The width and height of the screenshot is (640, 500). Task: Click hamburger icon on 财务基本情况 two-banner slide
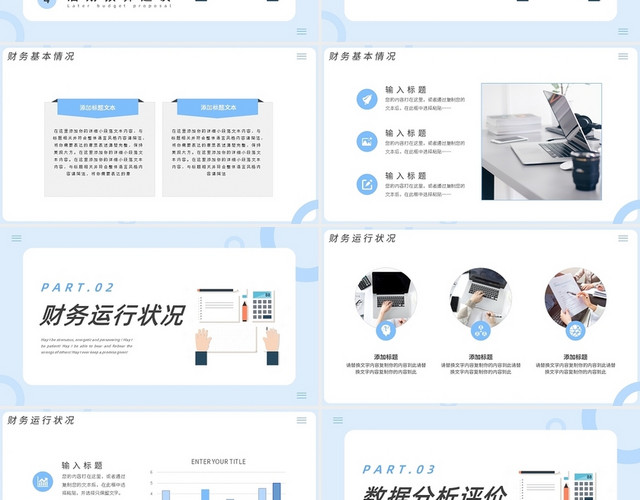click(x=302, y=56)
